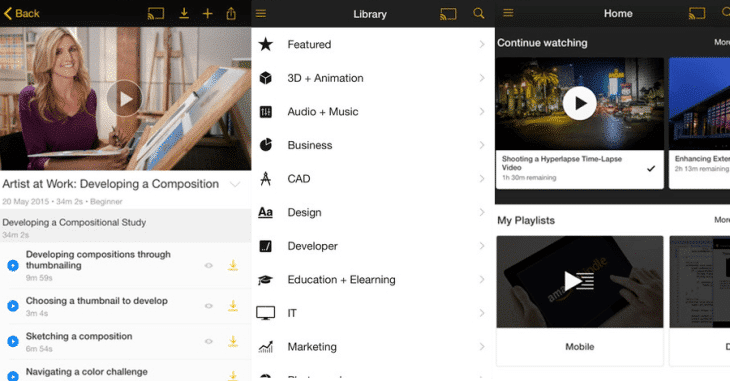The image size is (730, 381).
Task: Select the Developer category label
Action: tap(312, 246)
